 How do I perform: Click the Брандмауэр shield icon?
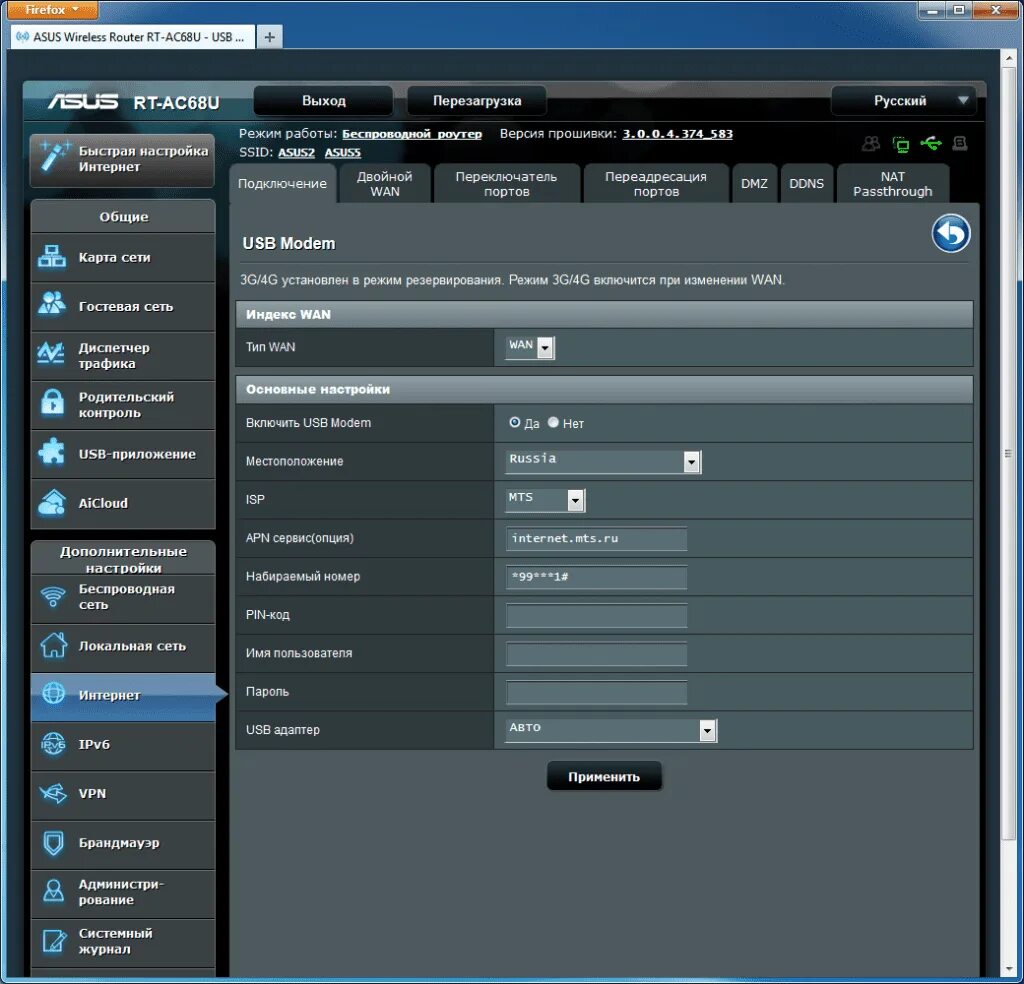click(x=54, y=842)
